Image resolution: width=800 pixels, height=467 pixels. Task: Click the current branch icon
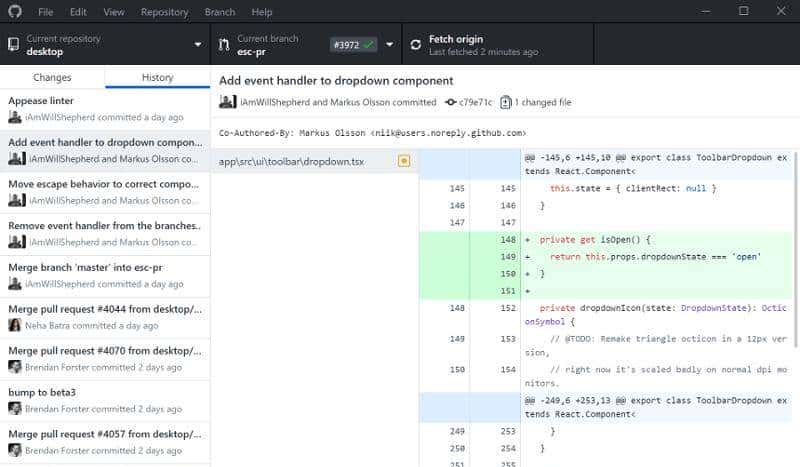224,45
